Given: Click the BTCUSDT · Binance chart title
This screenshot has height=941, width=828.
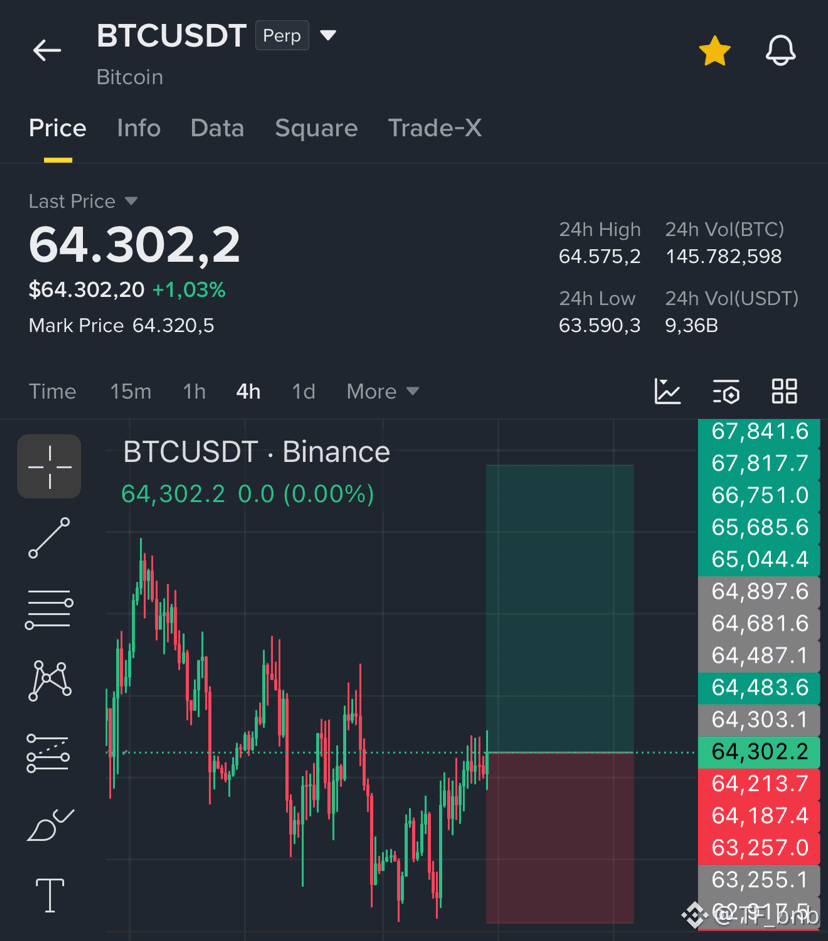Looking at the screenshot, I should 256,451.
